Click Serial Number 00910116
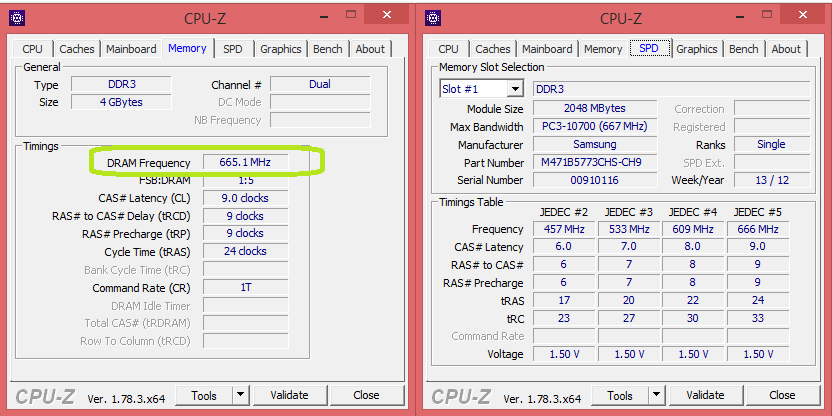Image resolution: width=832 pixels, height=416 pixels. tap(595, 180)
